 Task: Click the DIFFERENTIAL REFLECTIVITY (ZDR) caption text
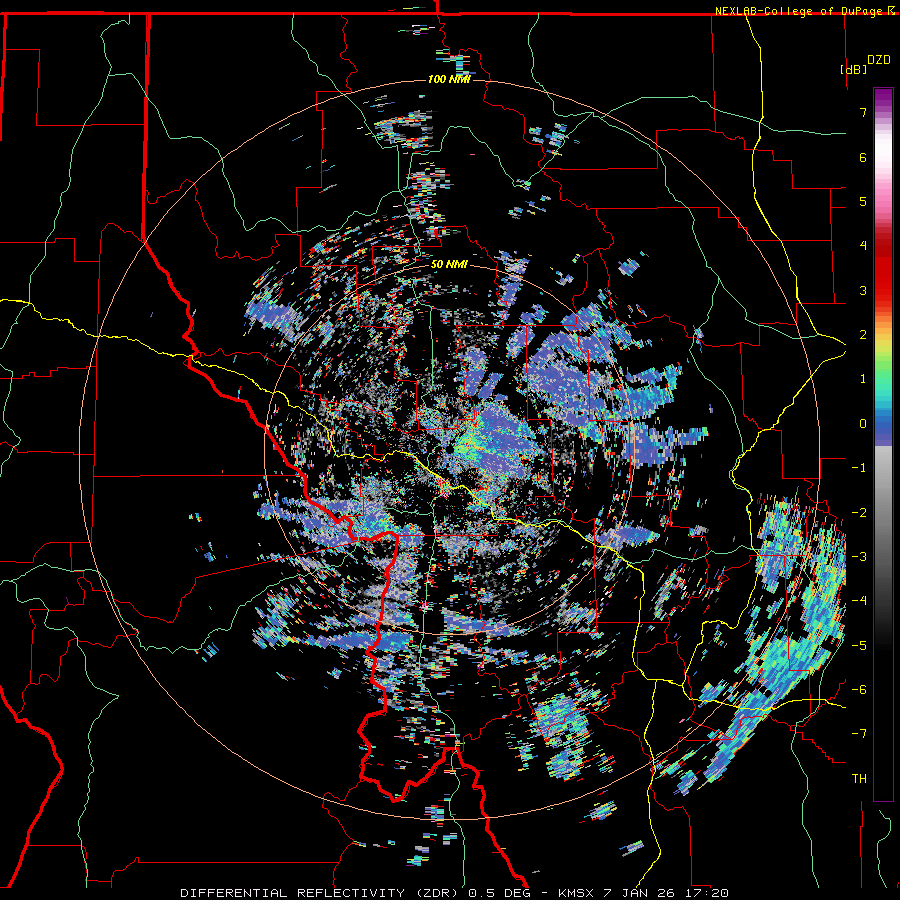tap(321, 893)
